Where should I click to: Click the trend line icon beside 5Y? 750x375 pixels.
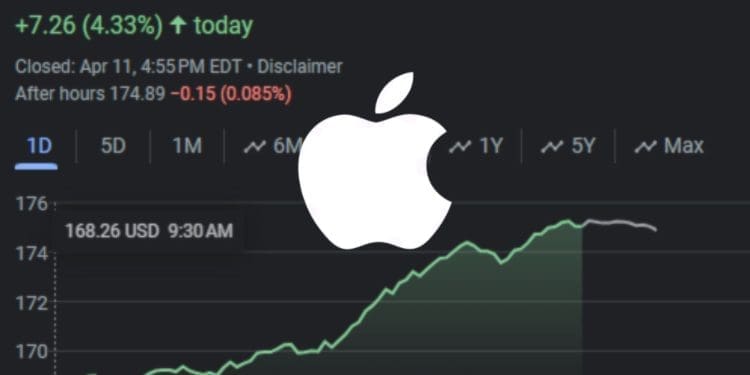[x=552, y=147]
